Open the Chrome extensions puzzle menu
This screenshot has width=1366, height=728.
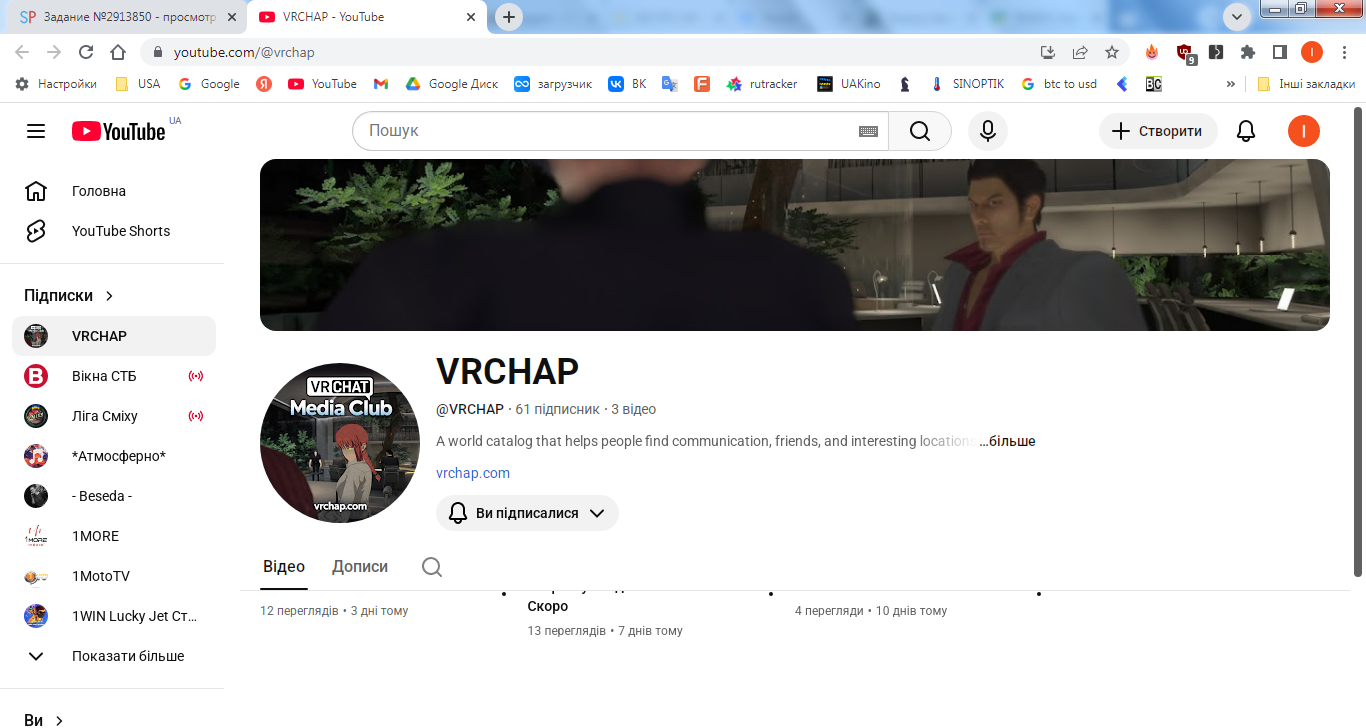[x=1248, y=52]
